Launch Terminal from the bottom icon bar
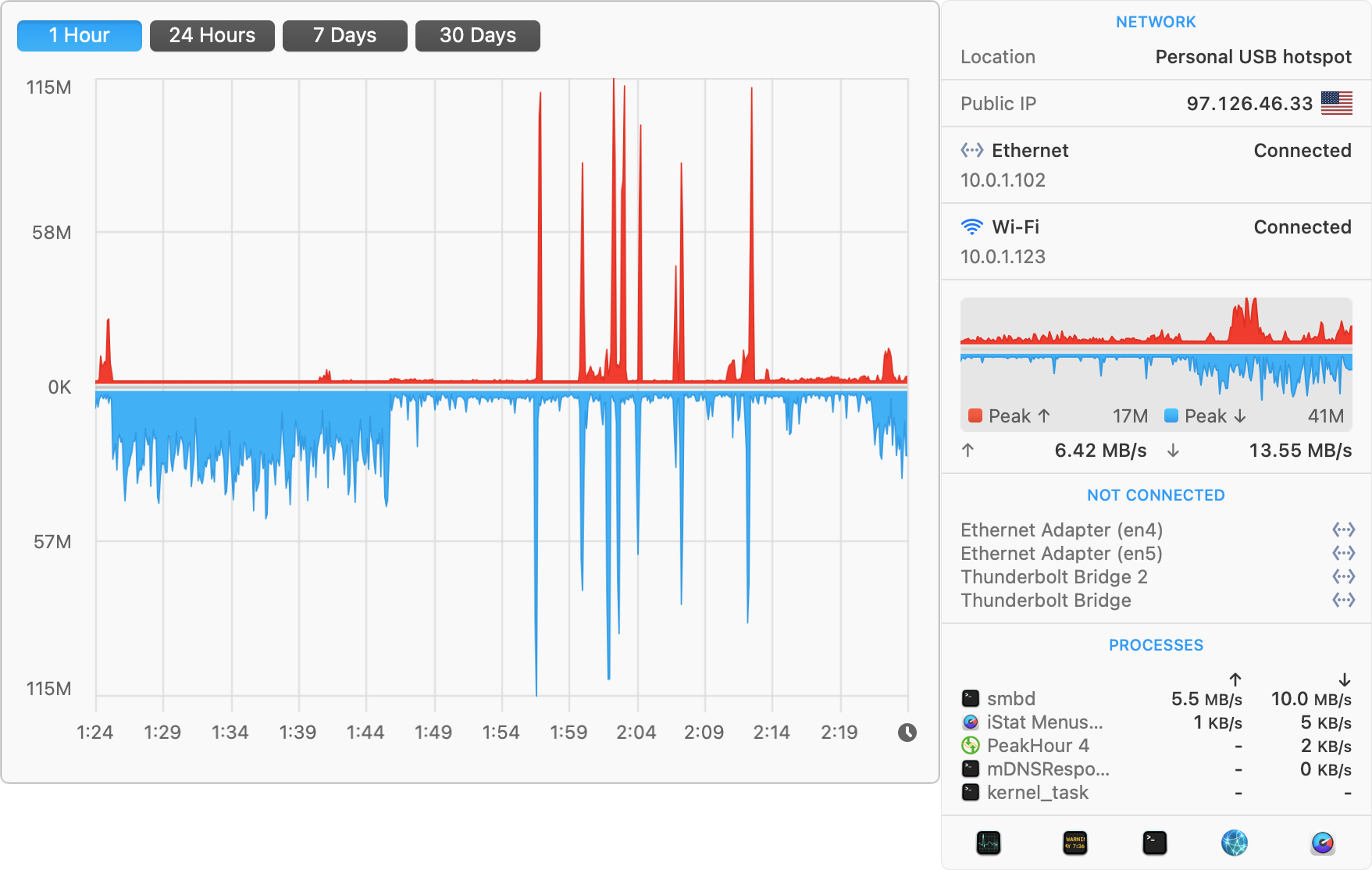 click(x=1154, y=843)
